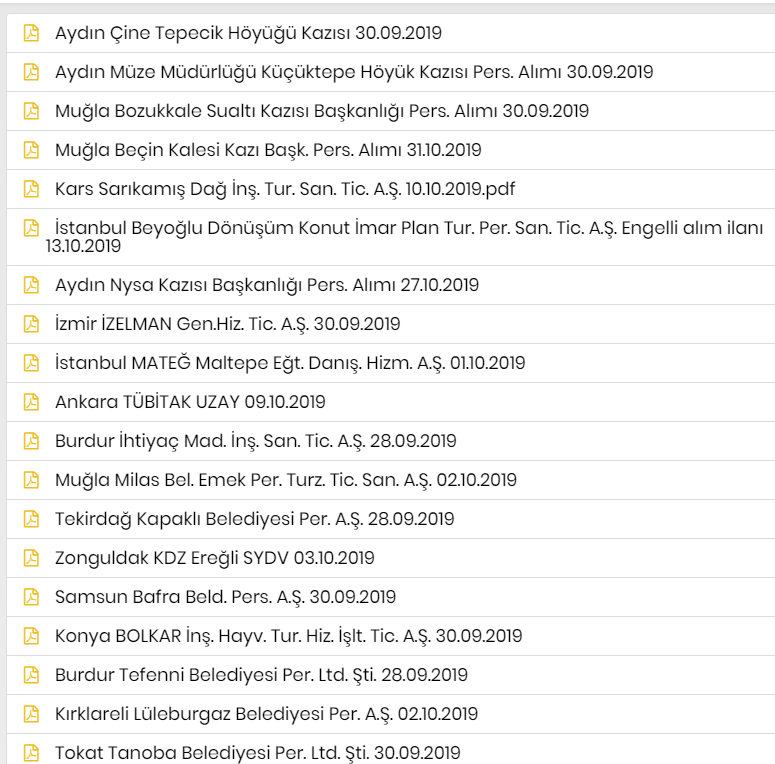Click PDF icon beside Aydın Çine Tepecik Höyüğü
Image resolution: width=775 pixels, height=764 pixels.
[31, 33]
